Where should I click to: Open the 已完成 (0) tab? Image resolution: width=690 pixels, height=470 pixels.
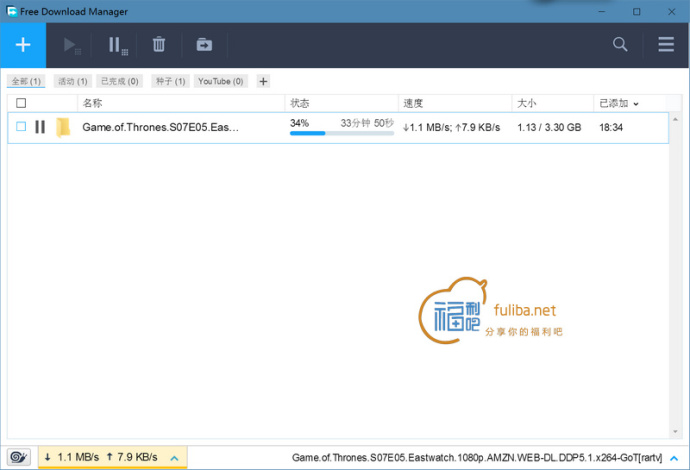pos(120,81)
